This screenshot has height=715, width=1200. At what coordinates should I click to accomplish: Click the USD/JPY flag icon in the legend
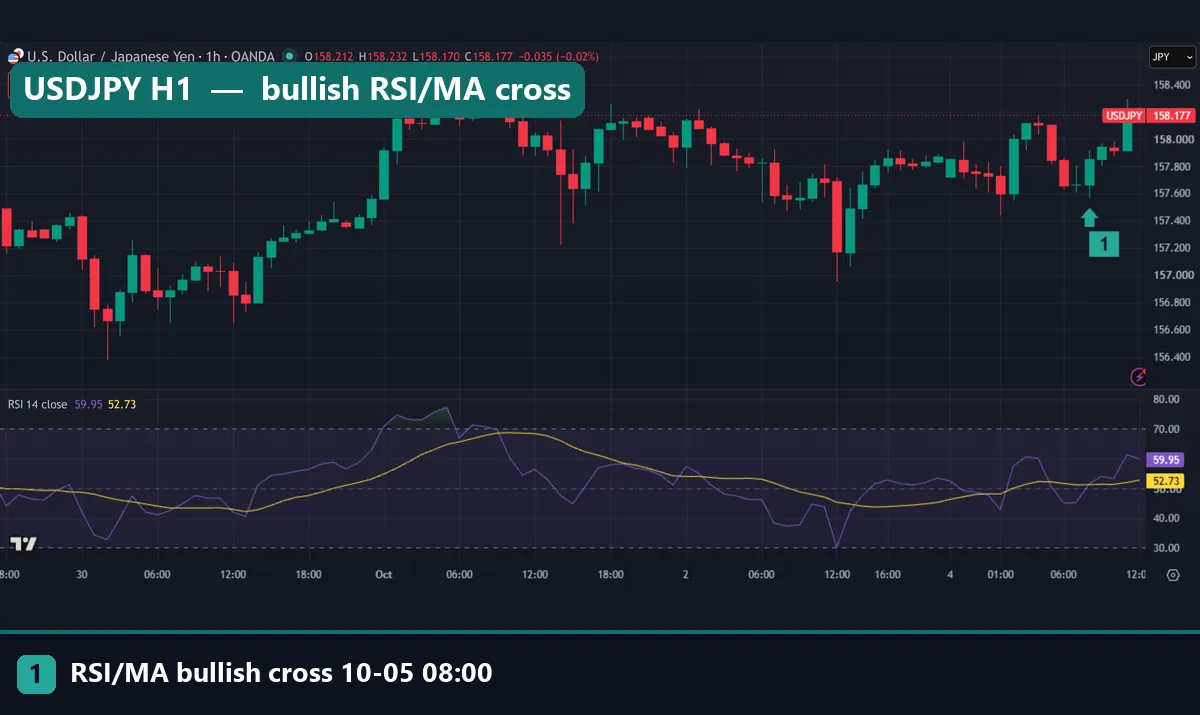(x=14, y=56)
